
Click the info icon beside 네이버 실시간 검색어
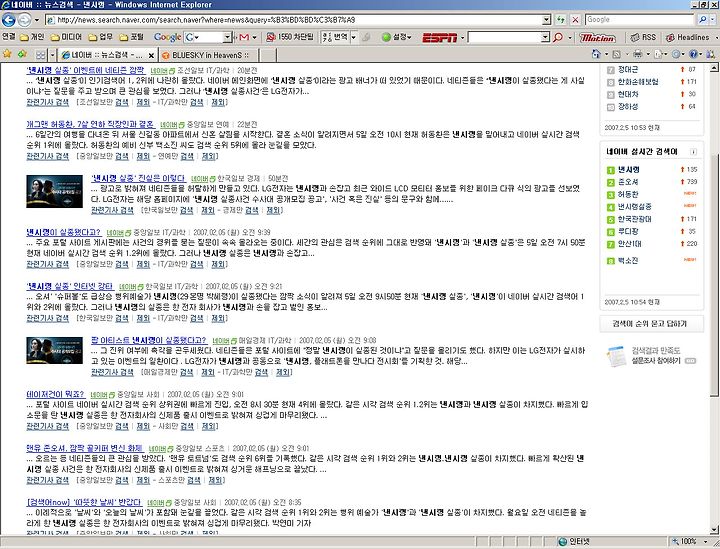693,152
